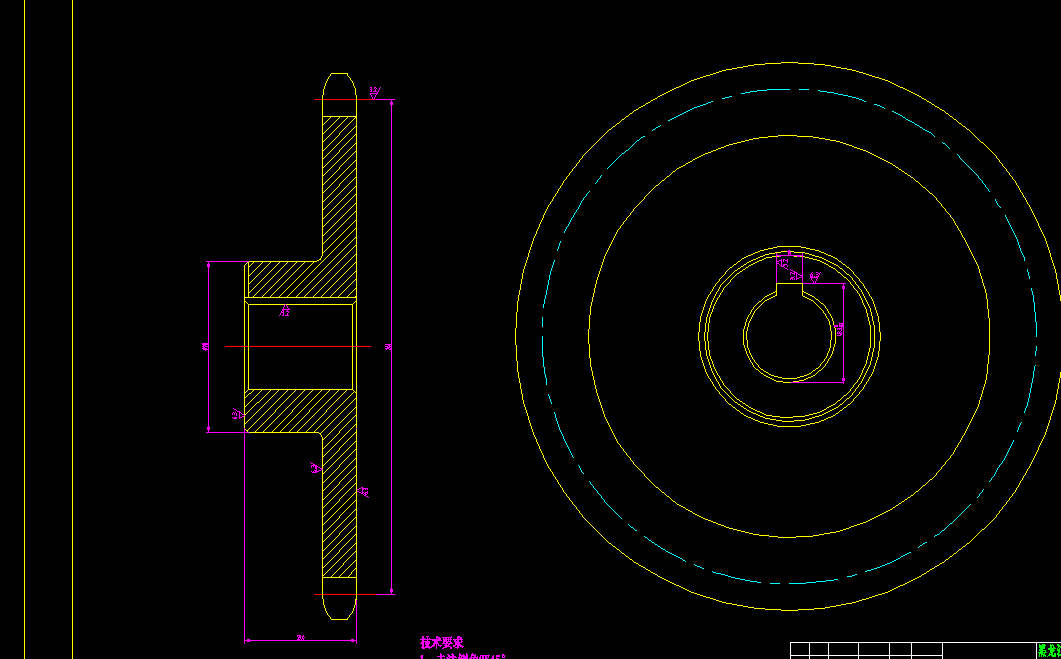The width and height of the screenshot is (1061, 659).
Task: Select the keyway height dimension beside the bore
Action: click(x=843, y=332)
